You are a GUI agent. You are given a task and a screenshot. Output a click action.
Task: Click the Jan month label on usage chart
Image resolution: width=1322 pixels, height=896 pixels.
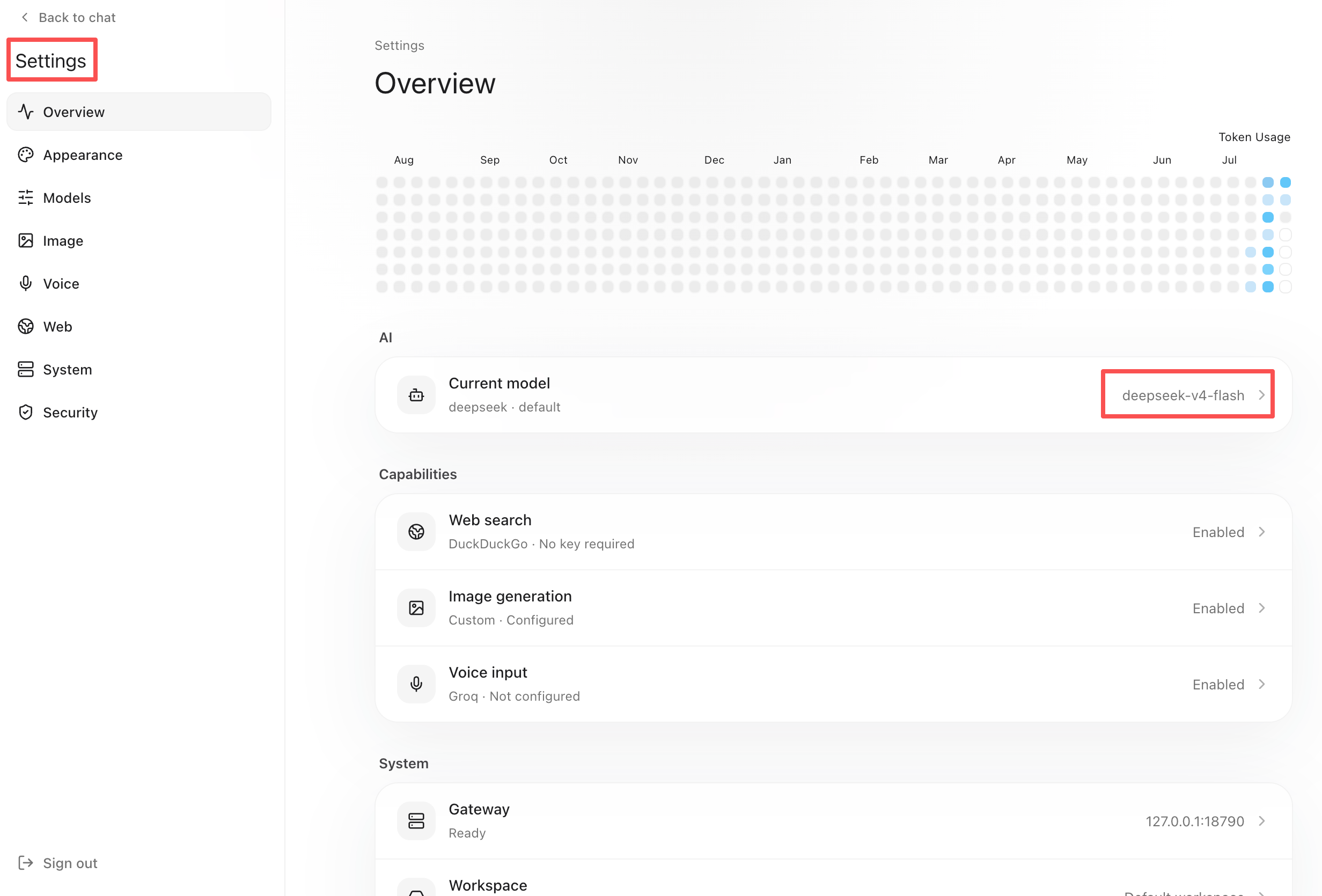(x=782, y=160)
